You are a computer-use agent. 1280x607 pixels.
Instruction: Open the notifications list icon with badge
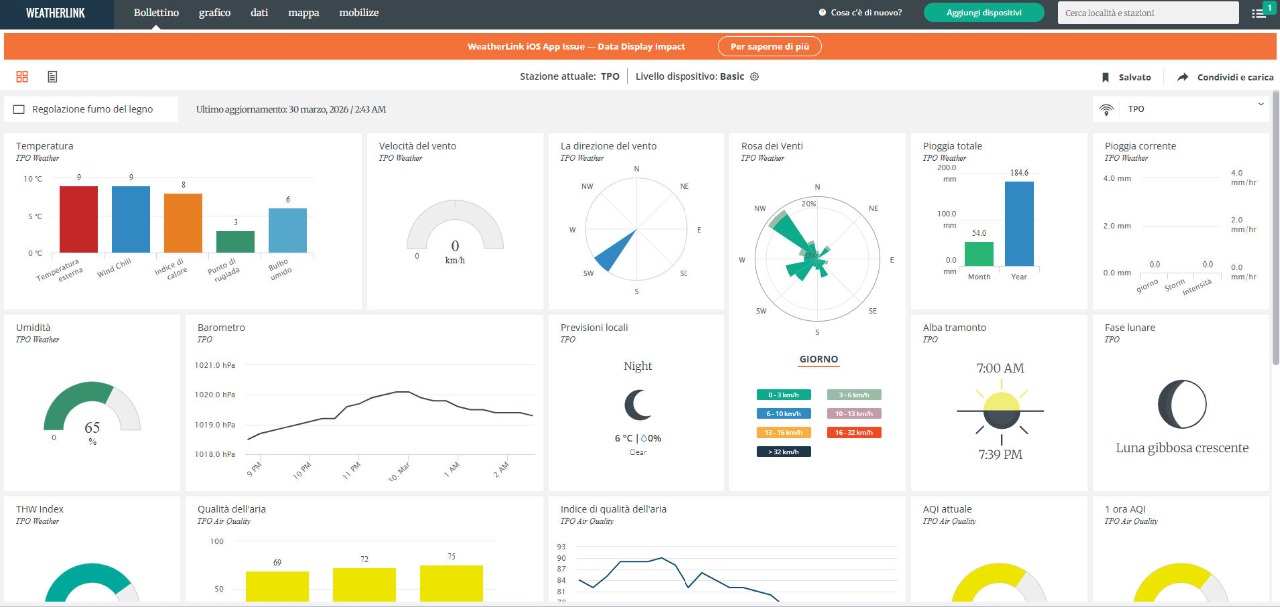pyautogui.click(x=1259, y=13)
